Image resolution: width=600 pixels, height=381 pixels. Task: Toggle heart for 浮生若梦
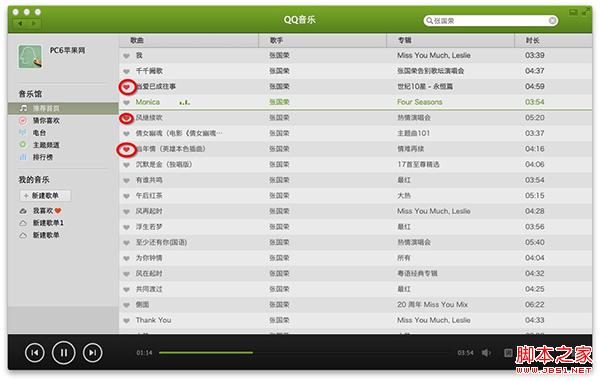coord(126,228)
